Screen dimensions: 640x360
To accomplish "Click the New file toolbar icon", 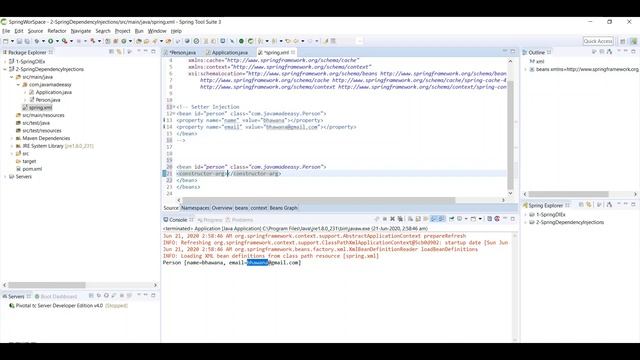I will 6,41.
